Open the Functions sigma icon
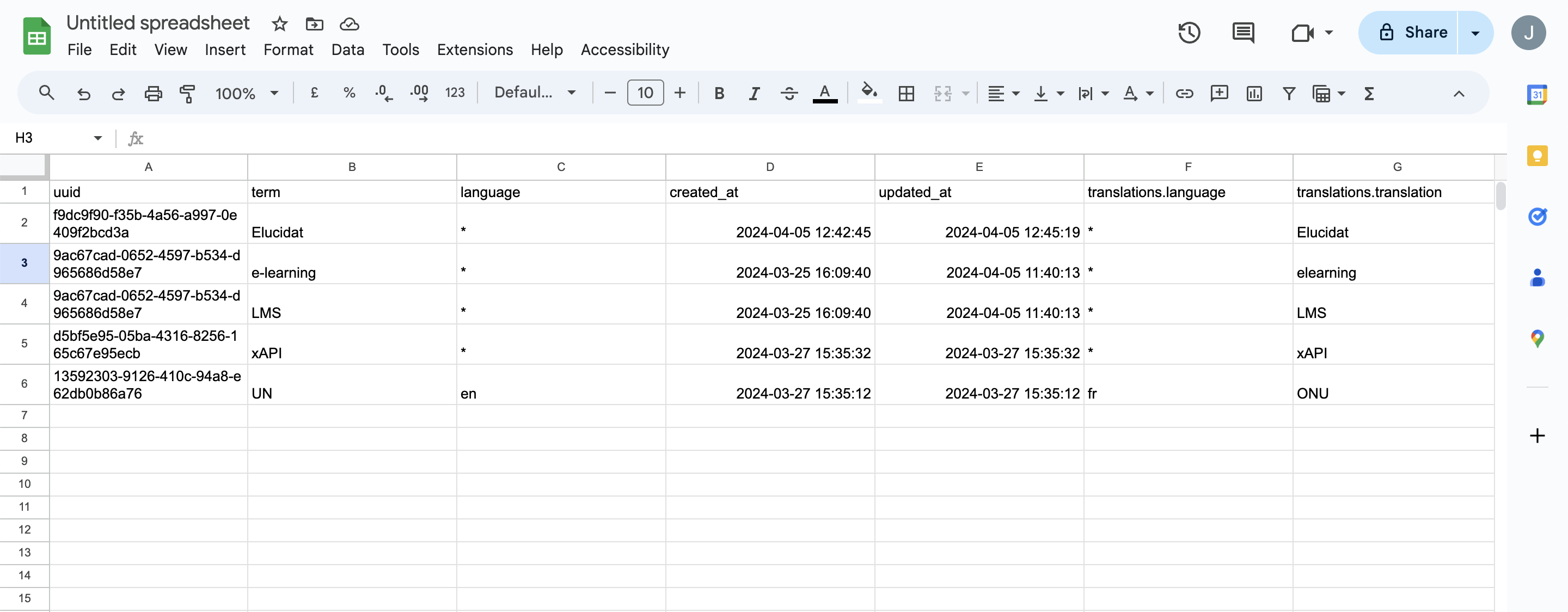Viewport: 1568px width, 612px height. 1369,93
